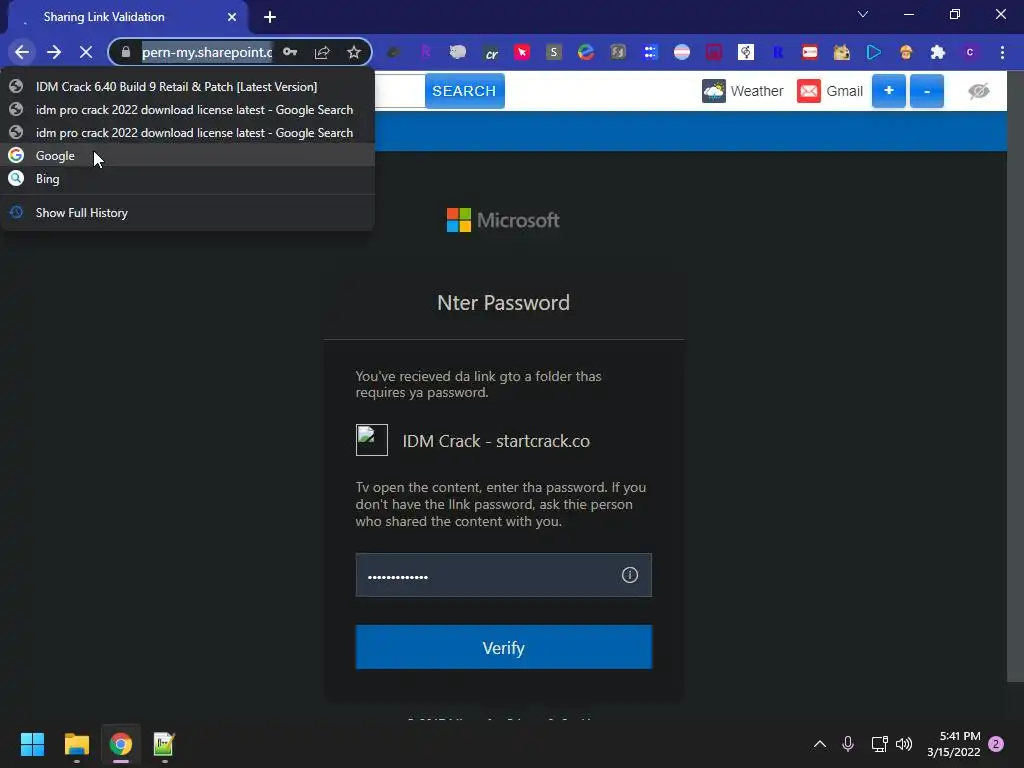The height and width of the screenshot is (768, 1024).
Task: Click the Weather icon in the page toolbar
Action: pyautogui.click(x=714, y=91)
